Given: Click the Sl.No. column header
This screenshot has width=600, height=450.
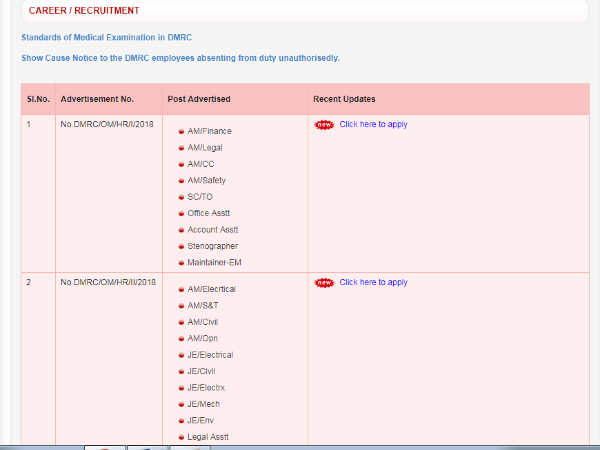Looking at the screenshot, I should (38, 99).
